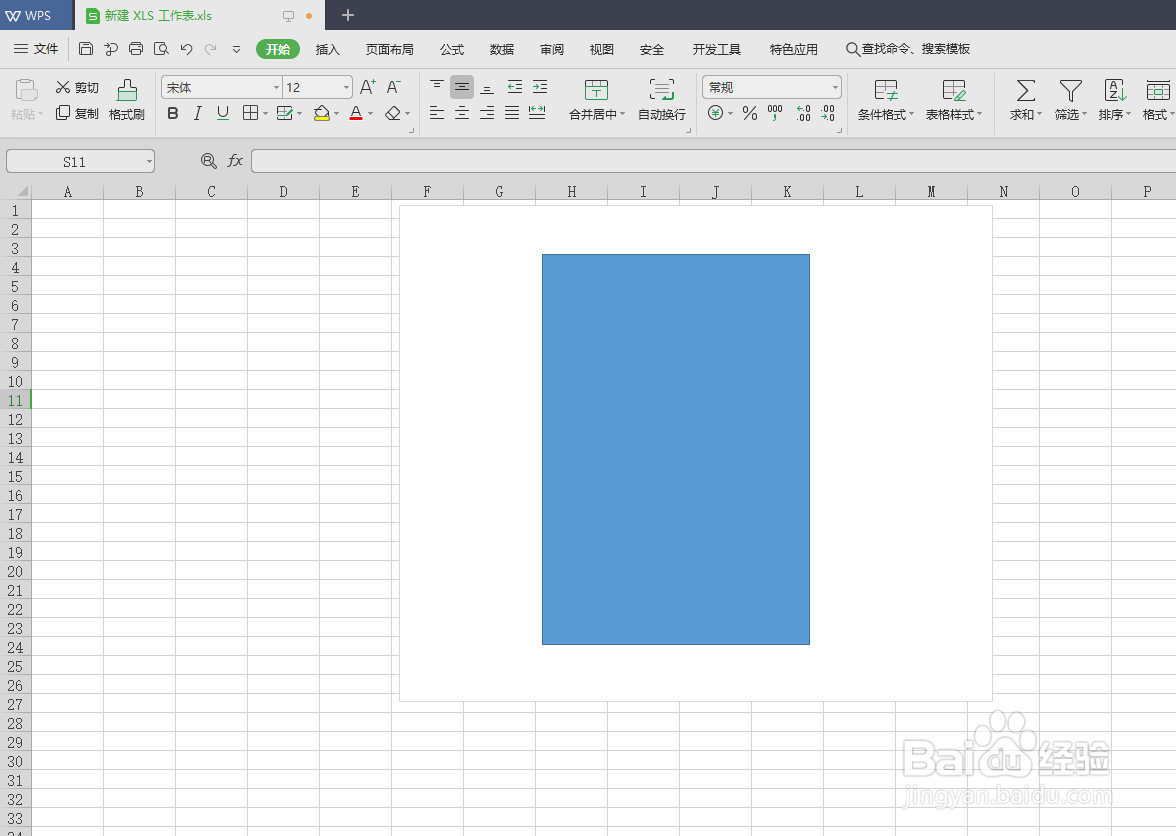Add a new document tab with plus
The width and height of the screenshot is (1176, 836).
347,15
